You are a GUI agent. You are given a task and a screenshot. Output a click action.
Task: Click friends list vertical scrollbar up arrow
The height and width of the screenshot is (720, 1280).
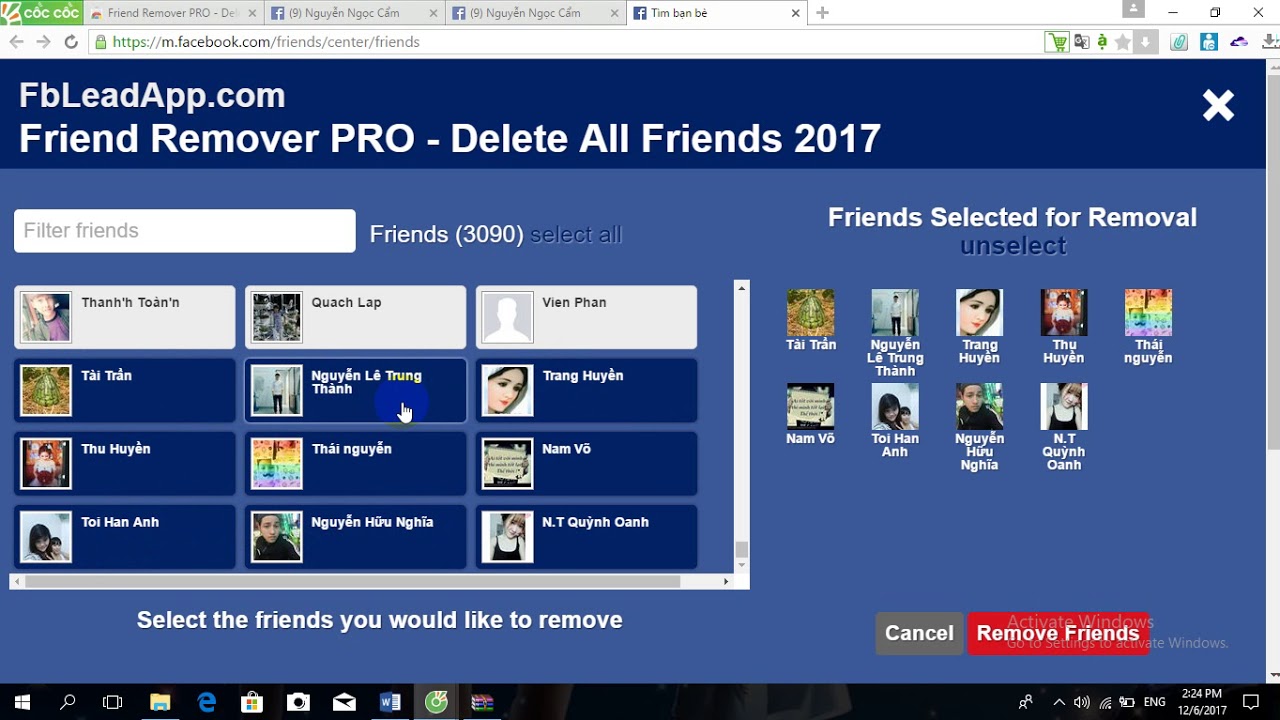[x=741, y=289]
